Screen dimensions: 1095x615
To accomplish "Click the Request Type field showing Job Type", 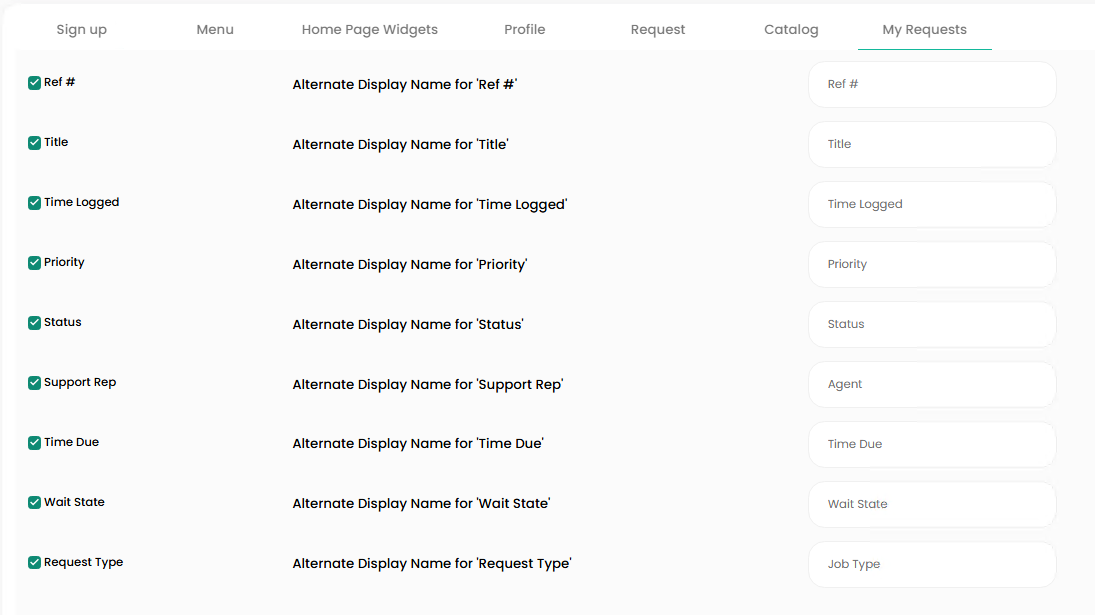I will coord(931,565).
